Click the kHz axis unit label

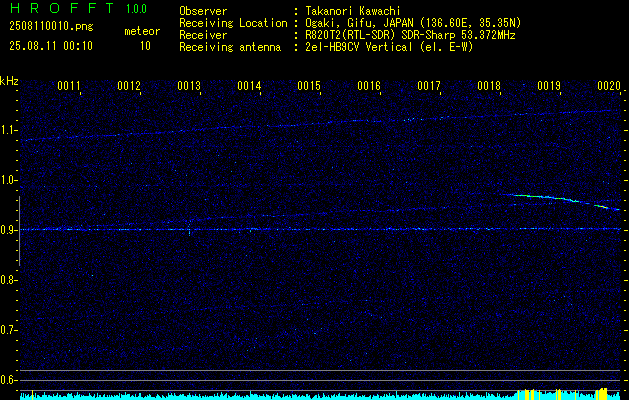click(9, 81)
